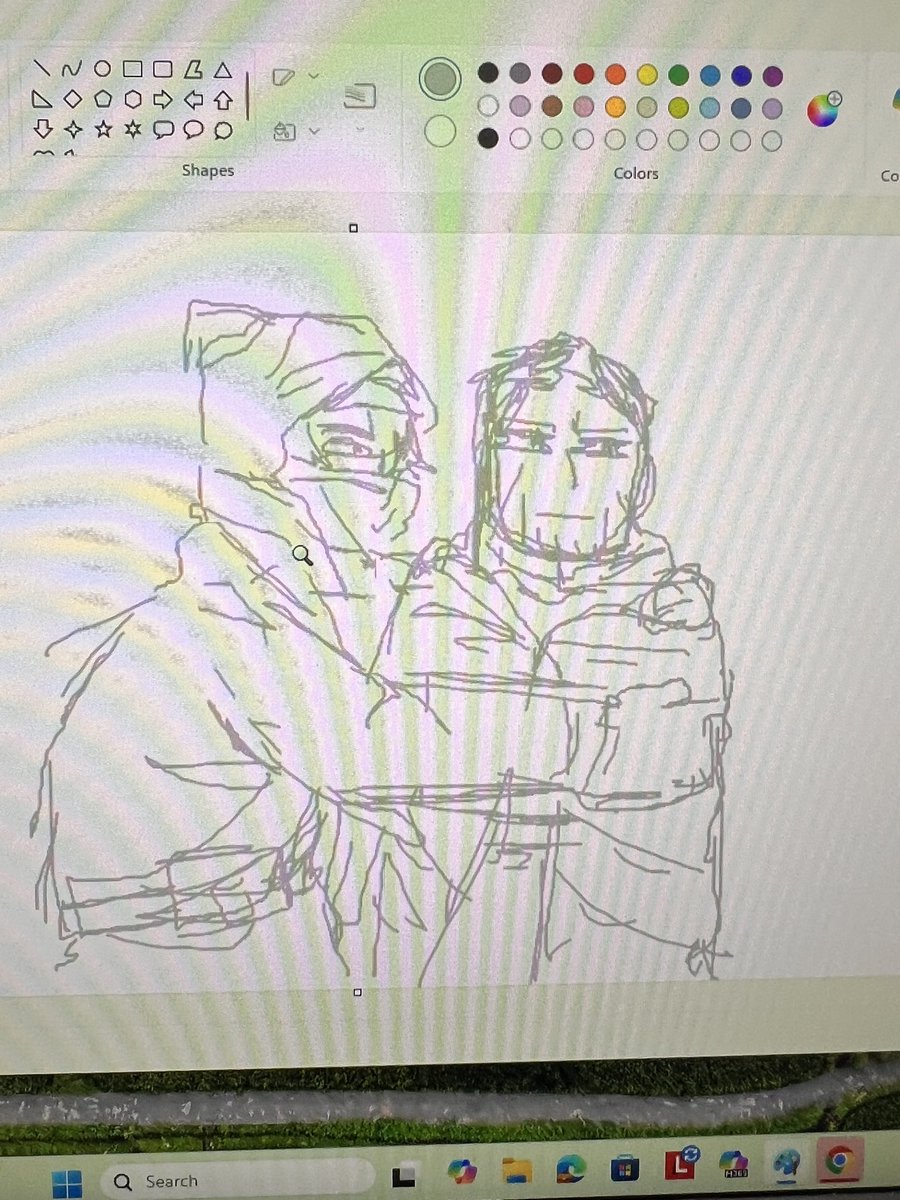
Task: Open the line Size selector icon
Action: click(359, 96)
